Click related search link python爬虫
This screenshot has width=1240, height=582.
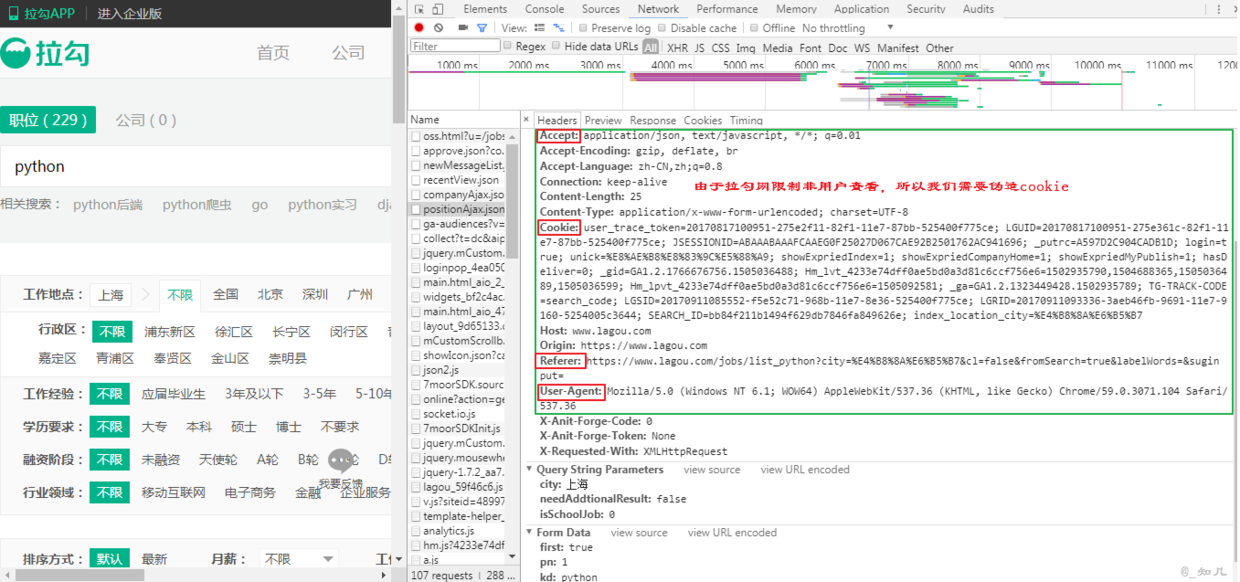tap(197, 204)
